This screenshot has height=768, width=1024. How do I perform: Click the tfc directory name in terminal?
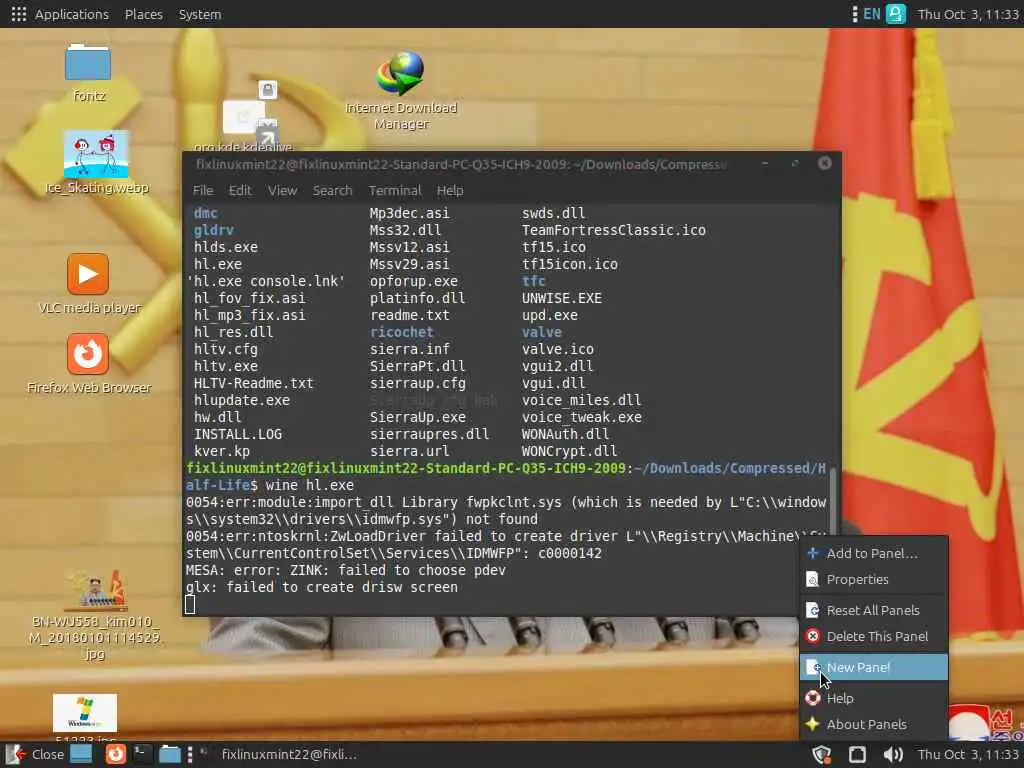click(534, 281)
